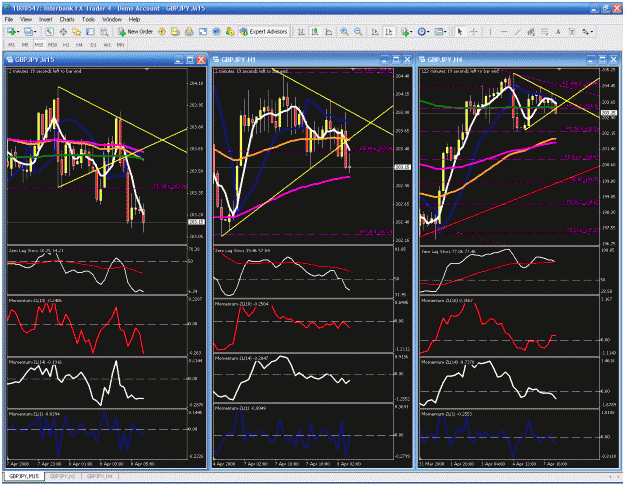The height and width of the screenshot is (484, 625).
Task: Open the Strategy Tester icon
Action: pyautogui.click(x=104, y=31)
